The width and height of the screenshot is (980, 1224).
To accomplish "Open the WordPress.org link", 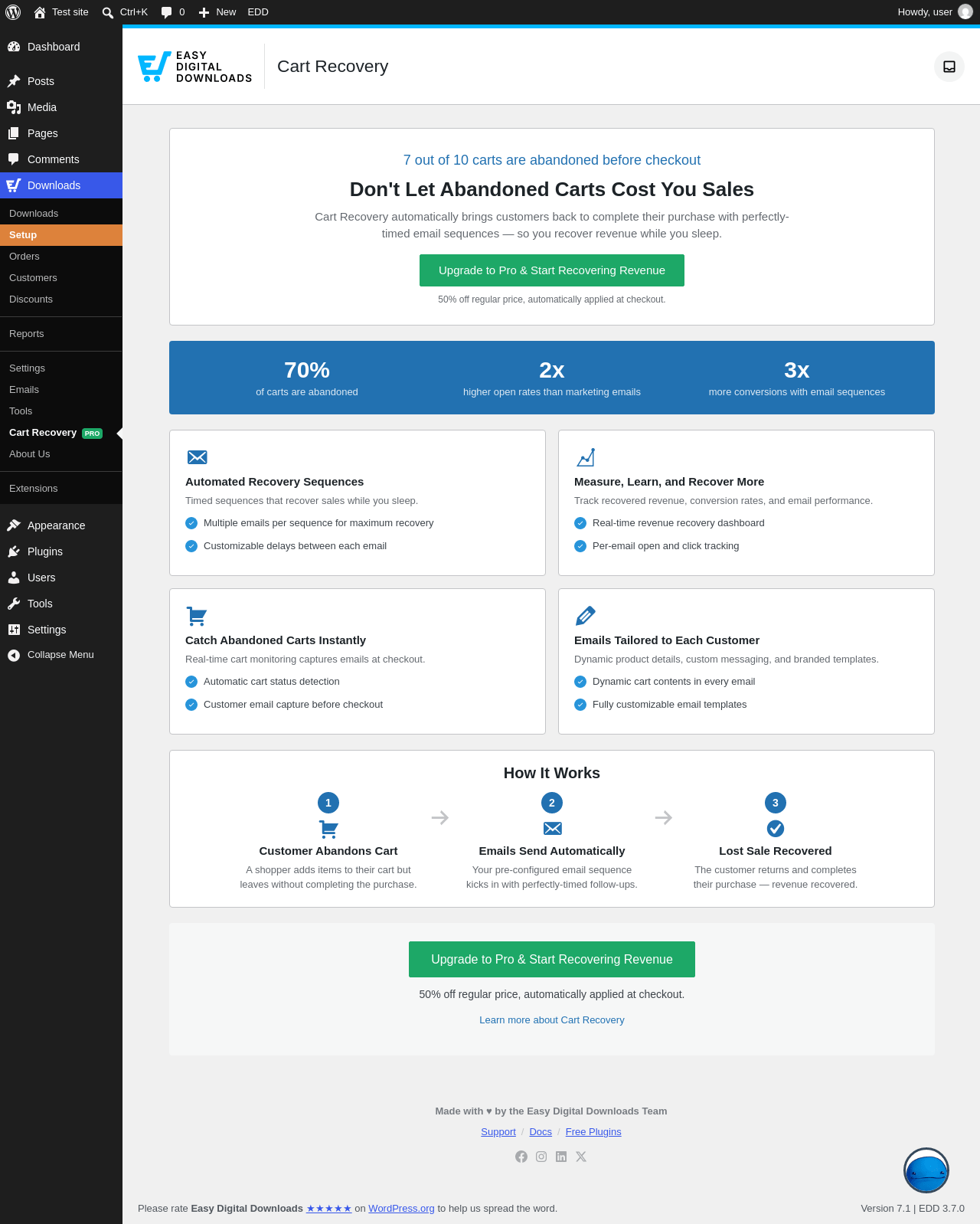I will pyautogui.click(x=401, y=1209).
